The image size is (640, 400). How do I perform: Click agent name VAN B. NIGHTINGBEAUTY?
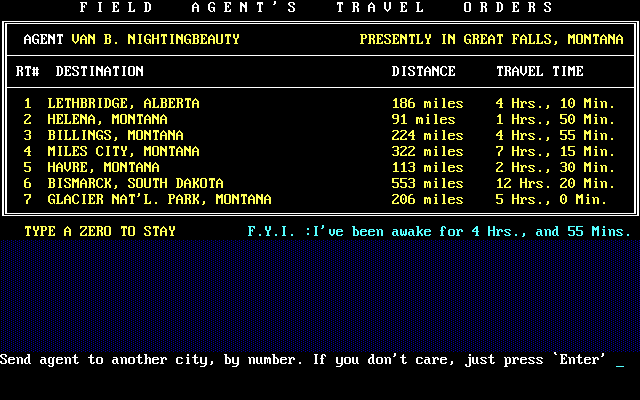[x=156, y=39]
